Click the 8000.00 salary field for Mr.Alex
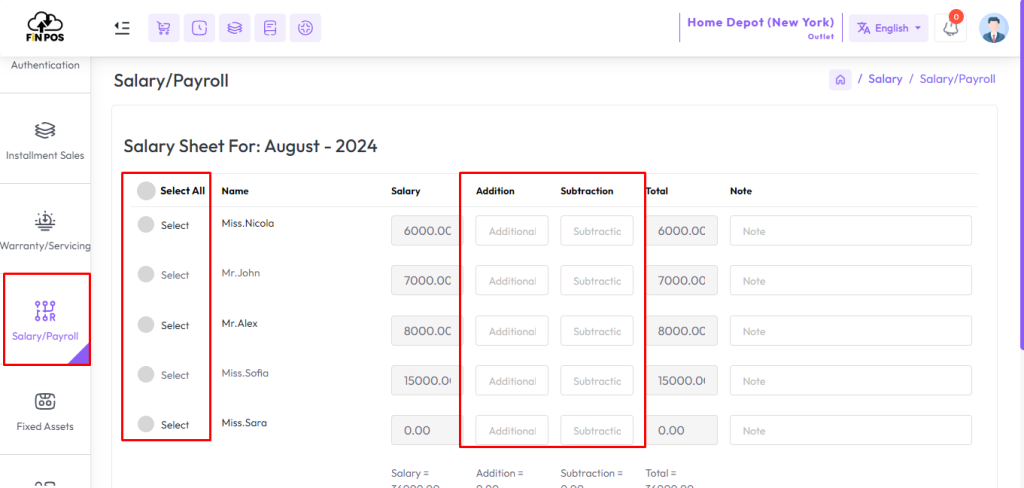Image resolution: width=1024 pixels, height=488 pixels. 427,331
